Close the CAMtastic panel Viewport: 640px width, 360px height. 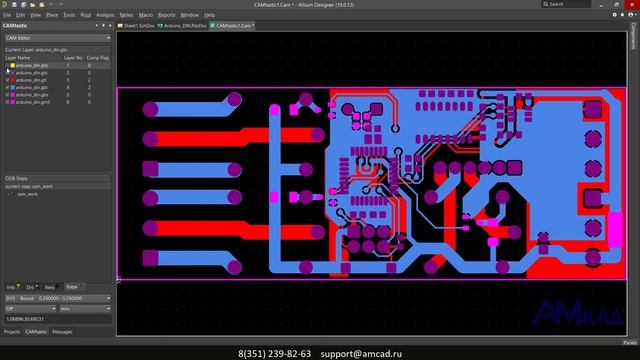[x=110, y=25]
